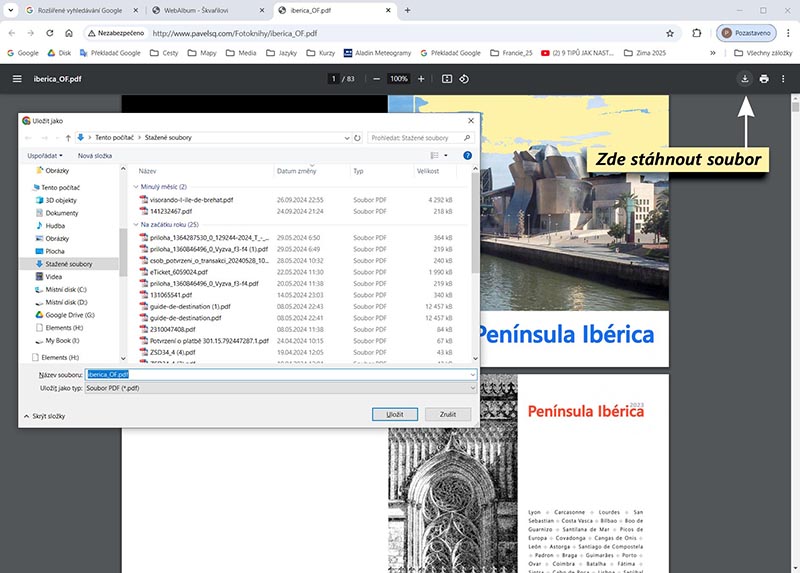Click the rotate page icon

coord(465,79)
